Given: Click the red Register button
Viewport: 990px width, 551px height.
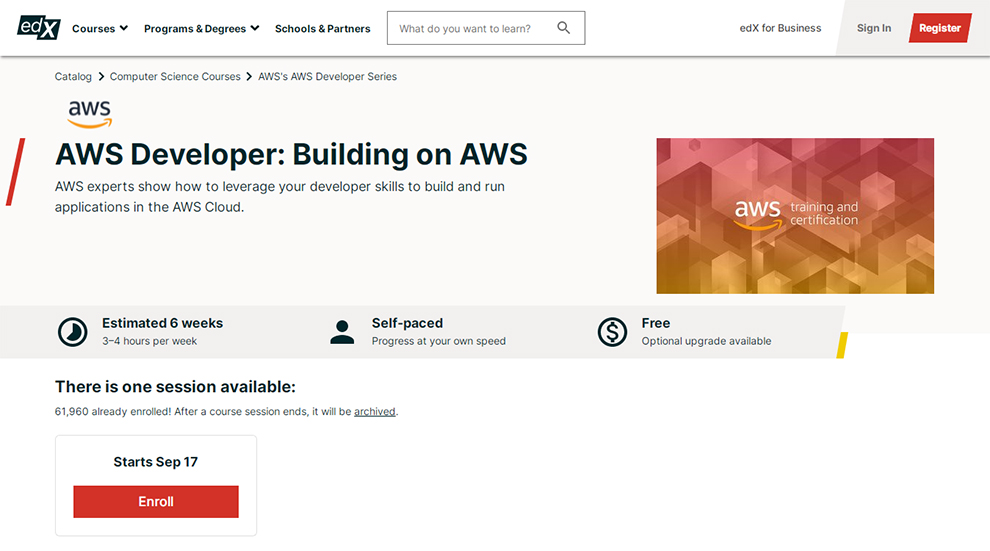Looking at the screenshot, I should [940, 28].
